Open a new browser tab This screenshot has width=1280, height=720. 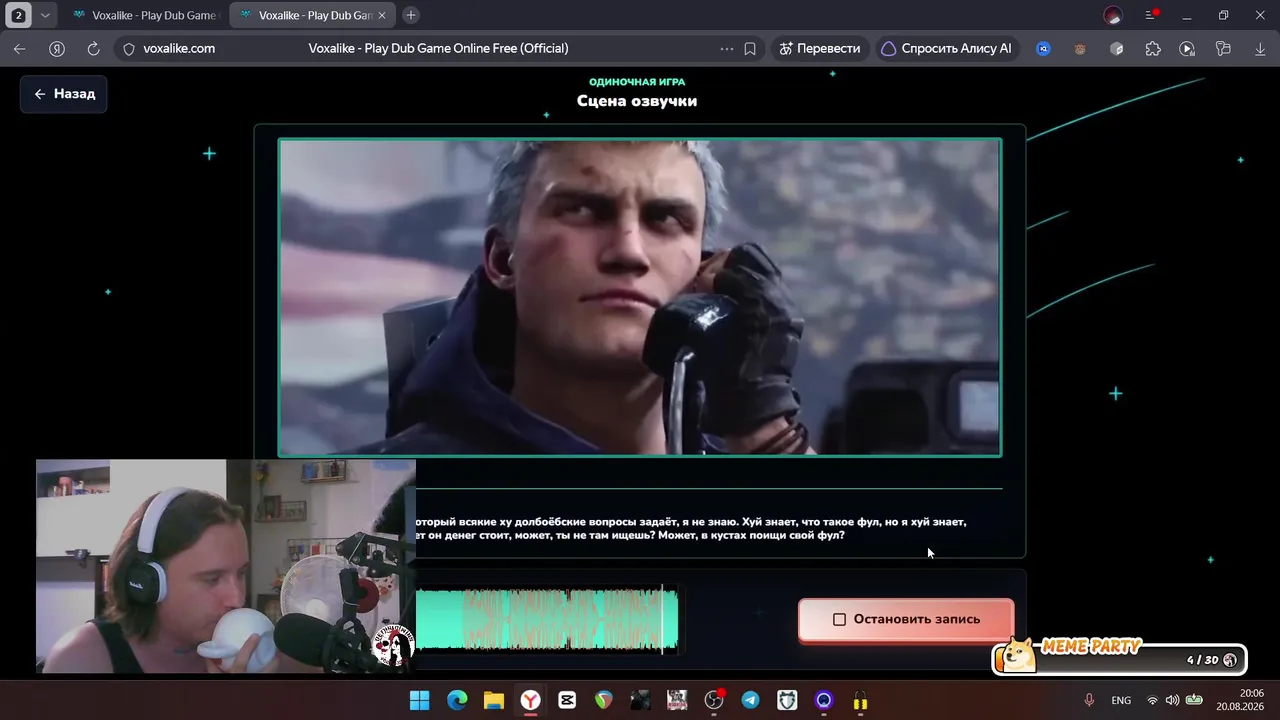[410, 15]
